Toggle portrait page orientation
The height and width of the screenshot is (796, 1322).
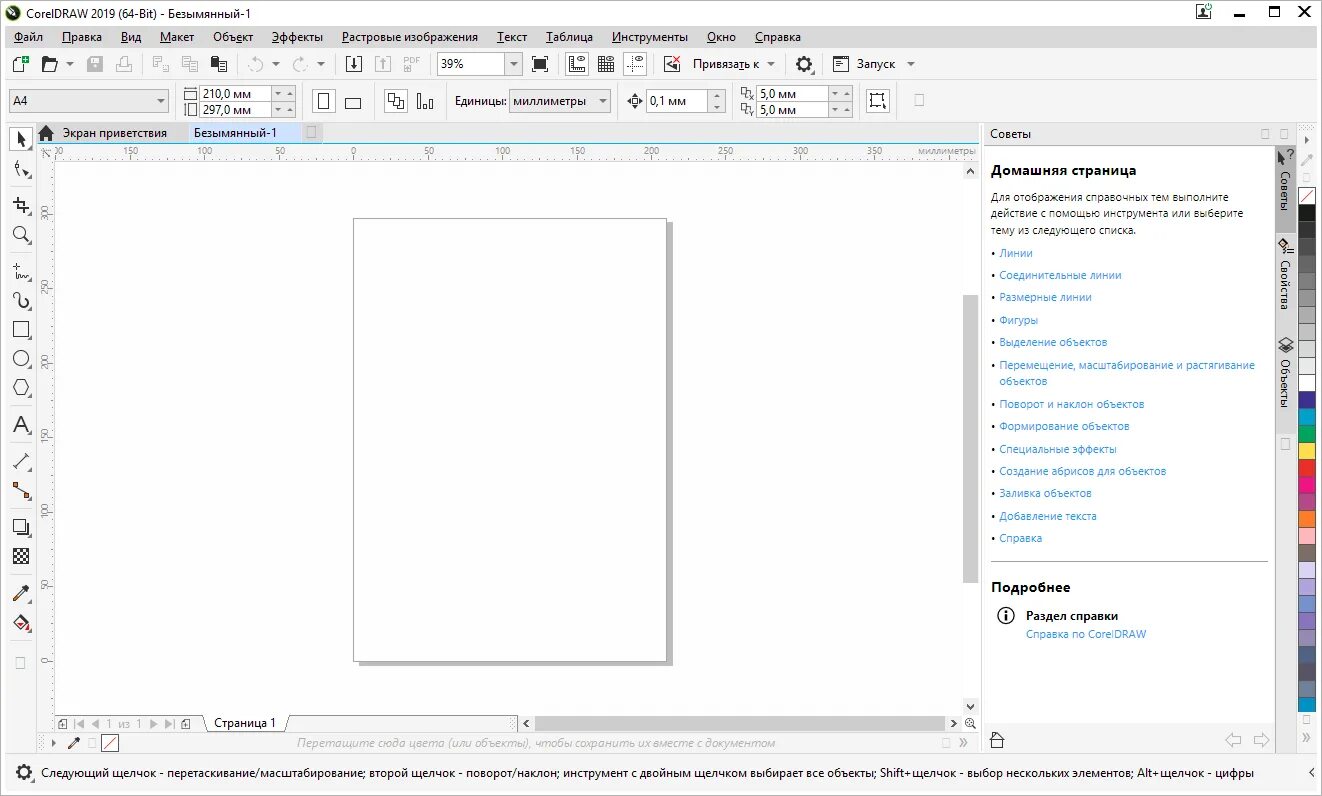click(325, 100)
